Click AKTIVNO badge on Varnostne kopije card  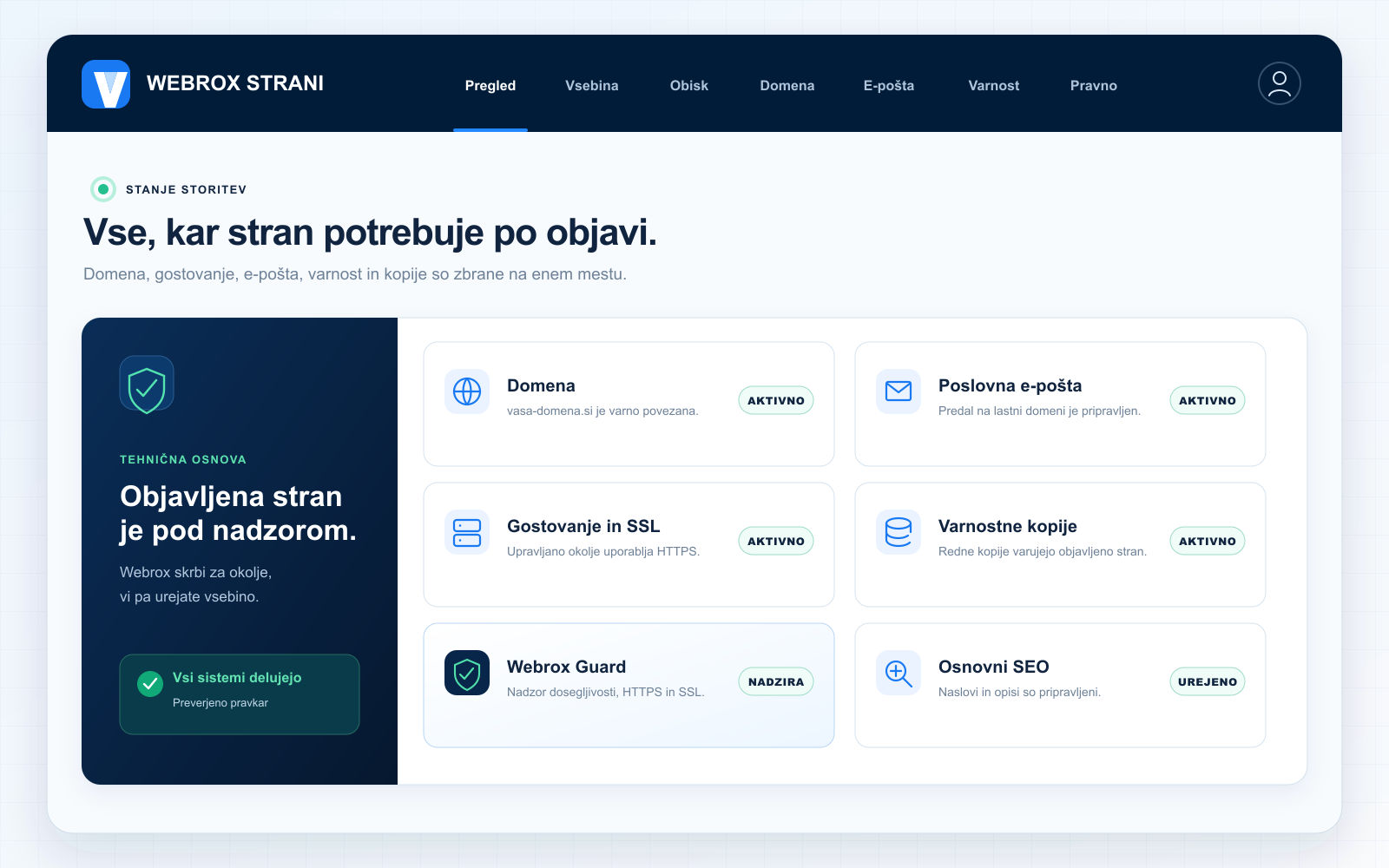[x=1208, y=541]
